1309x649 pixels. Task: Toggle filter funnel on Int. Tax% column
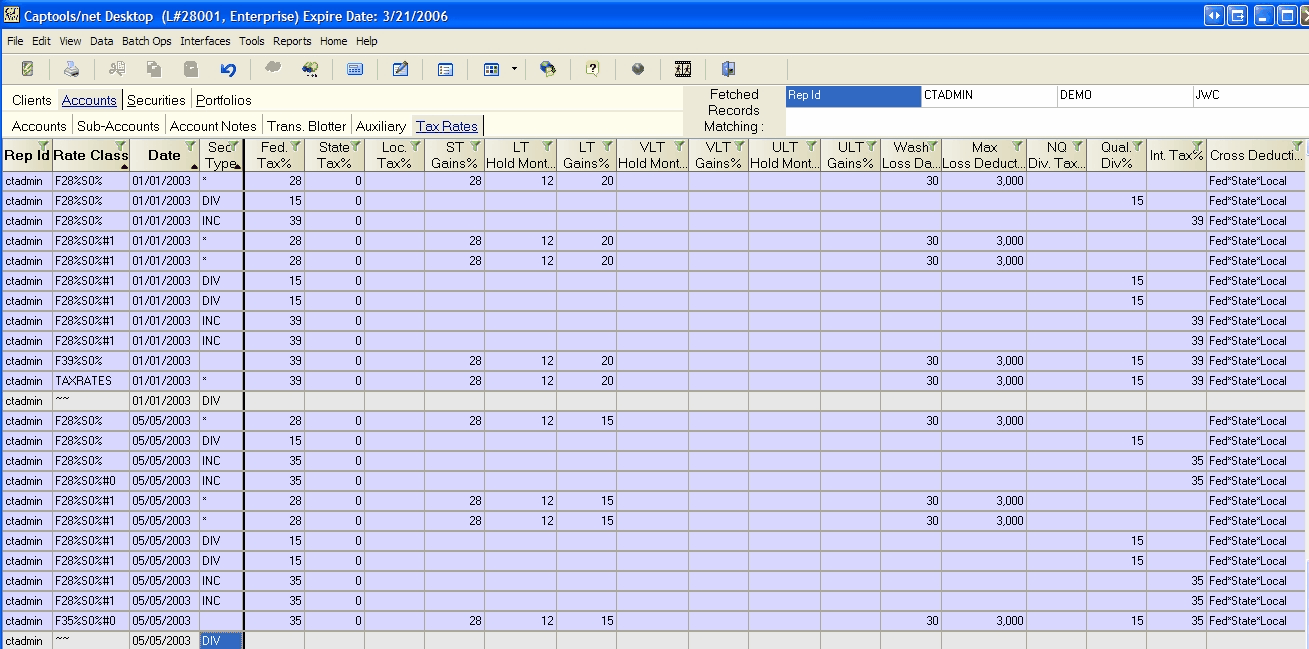pos(1196,147)
